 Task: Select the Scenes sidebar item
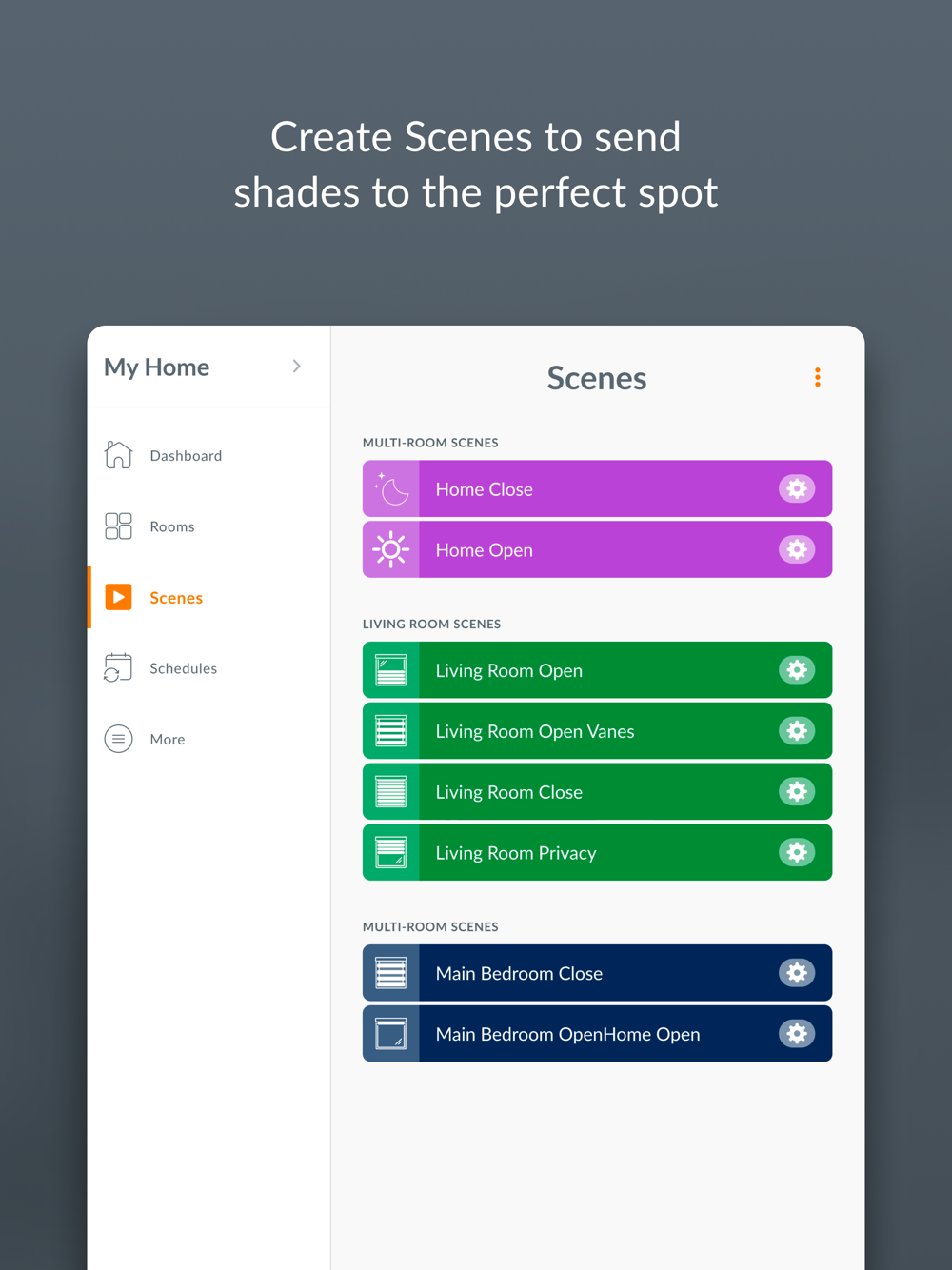point(176,598)
